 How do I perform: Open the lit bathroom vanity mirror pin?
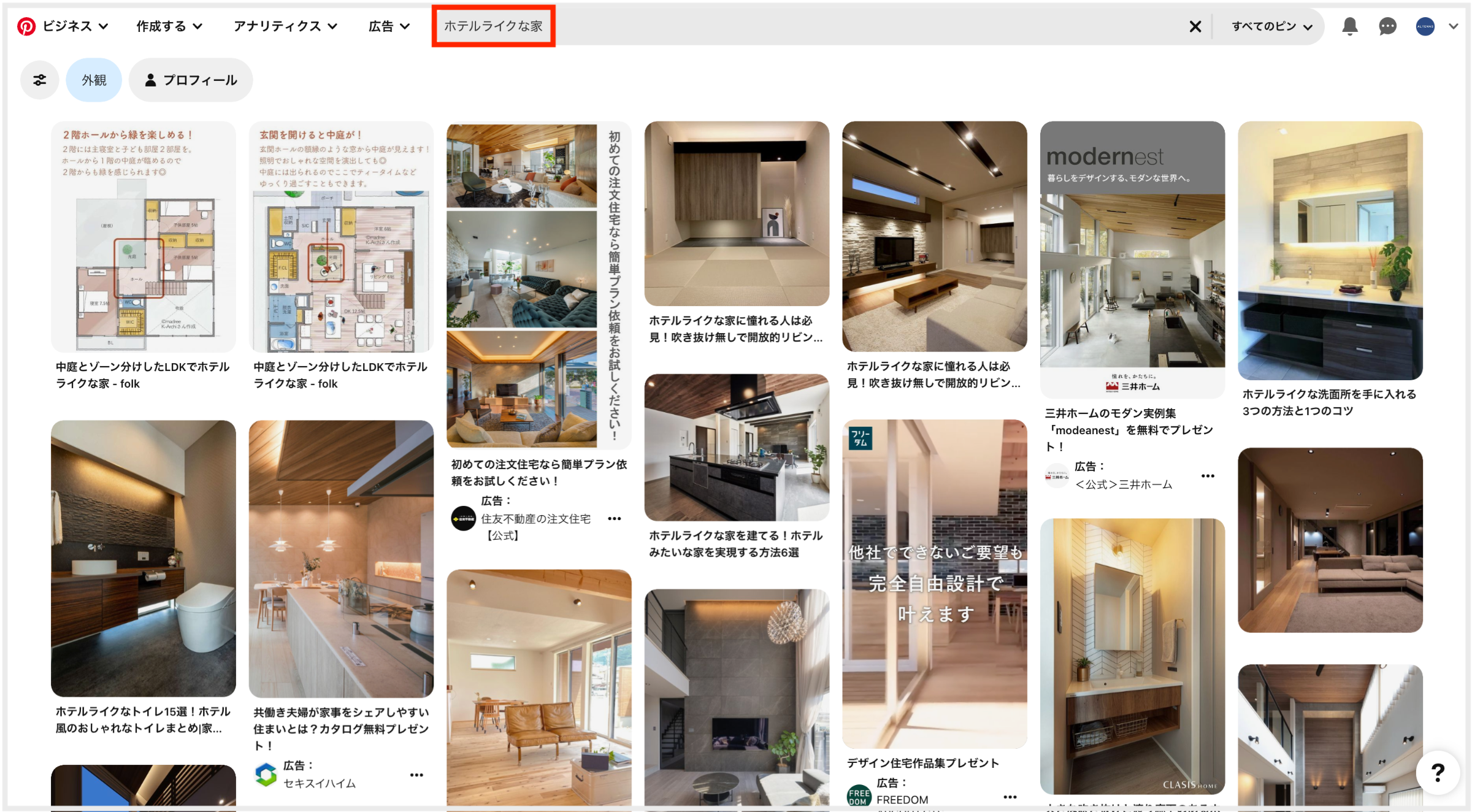coord(1330,250)
